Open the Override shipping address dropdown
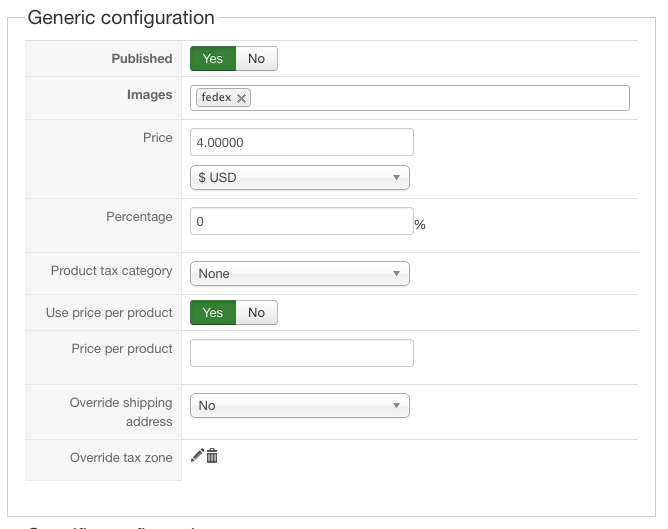The width and height of the screenshot is (668, 529). click(x=300, y=405)
